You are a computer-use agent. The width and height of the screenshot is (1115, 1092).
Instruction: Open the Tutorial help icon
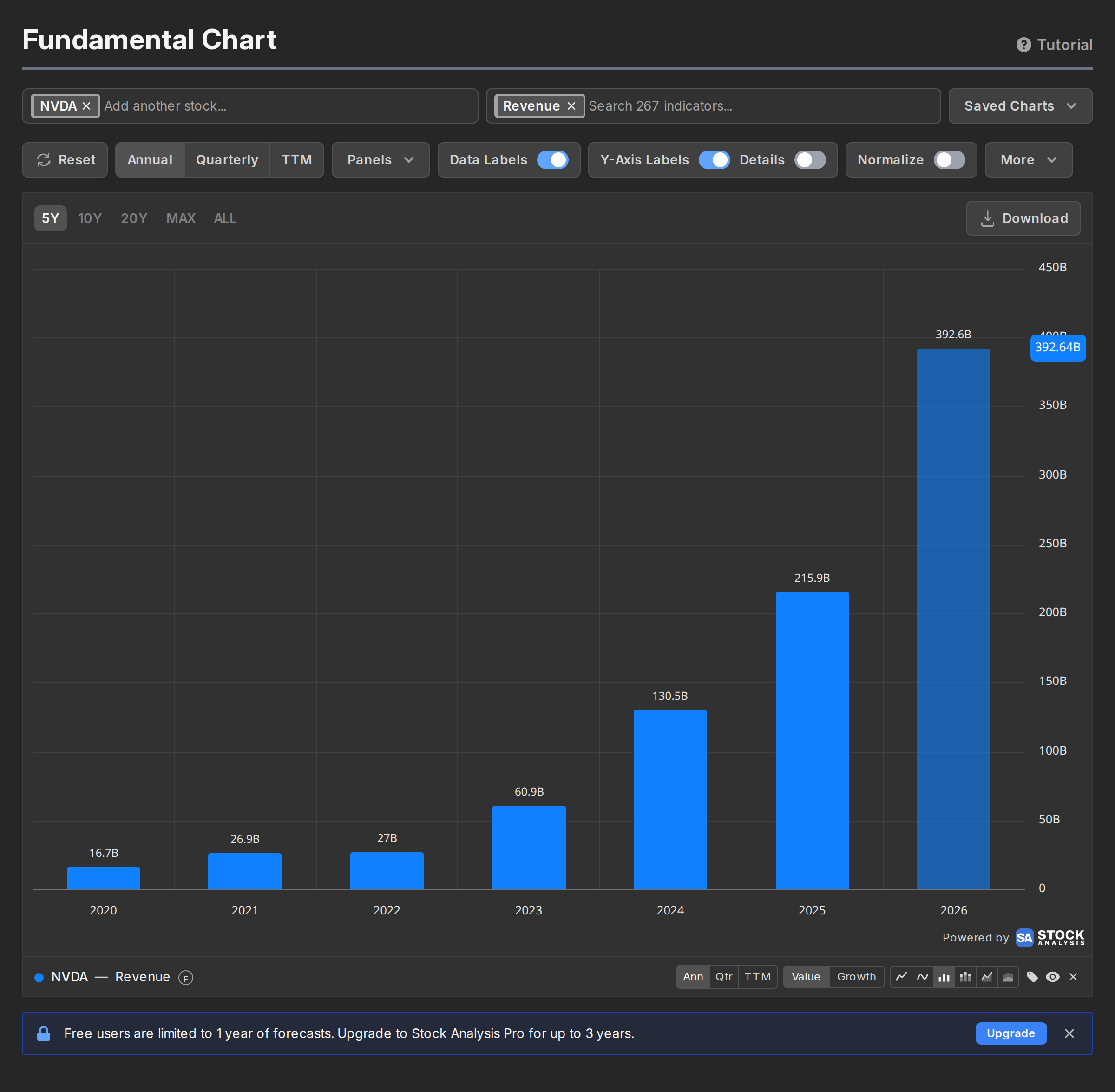1023,45
